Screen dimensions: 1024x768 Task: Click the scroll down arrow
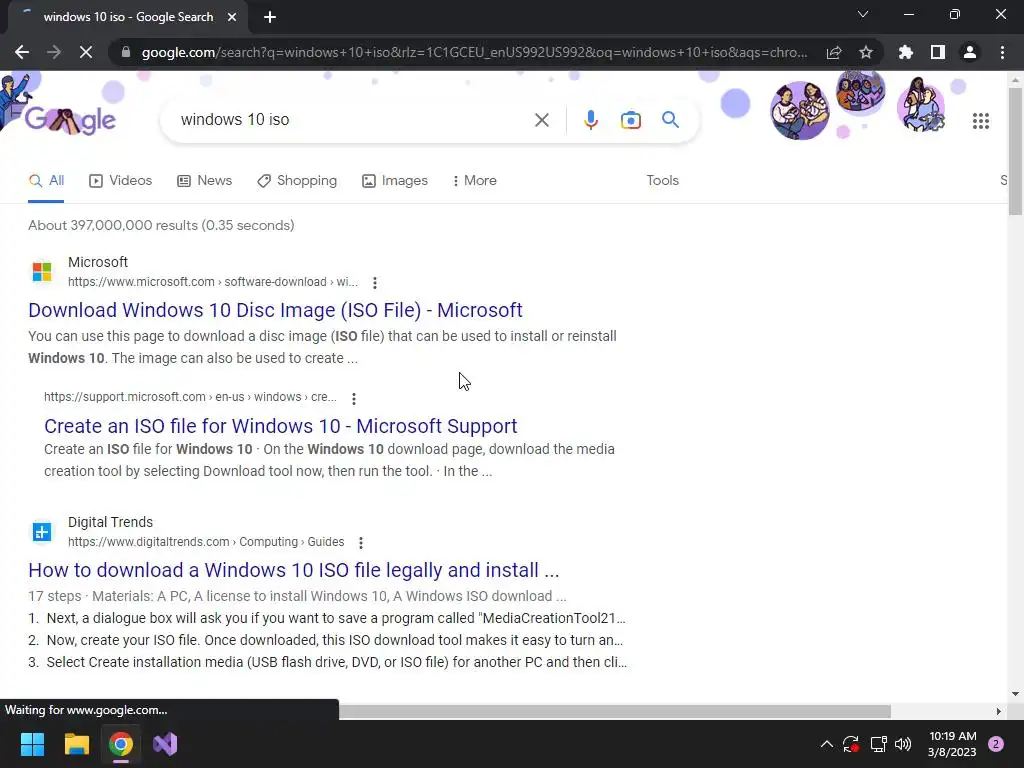point(1015,694)
